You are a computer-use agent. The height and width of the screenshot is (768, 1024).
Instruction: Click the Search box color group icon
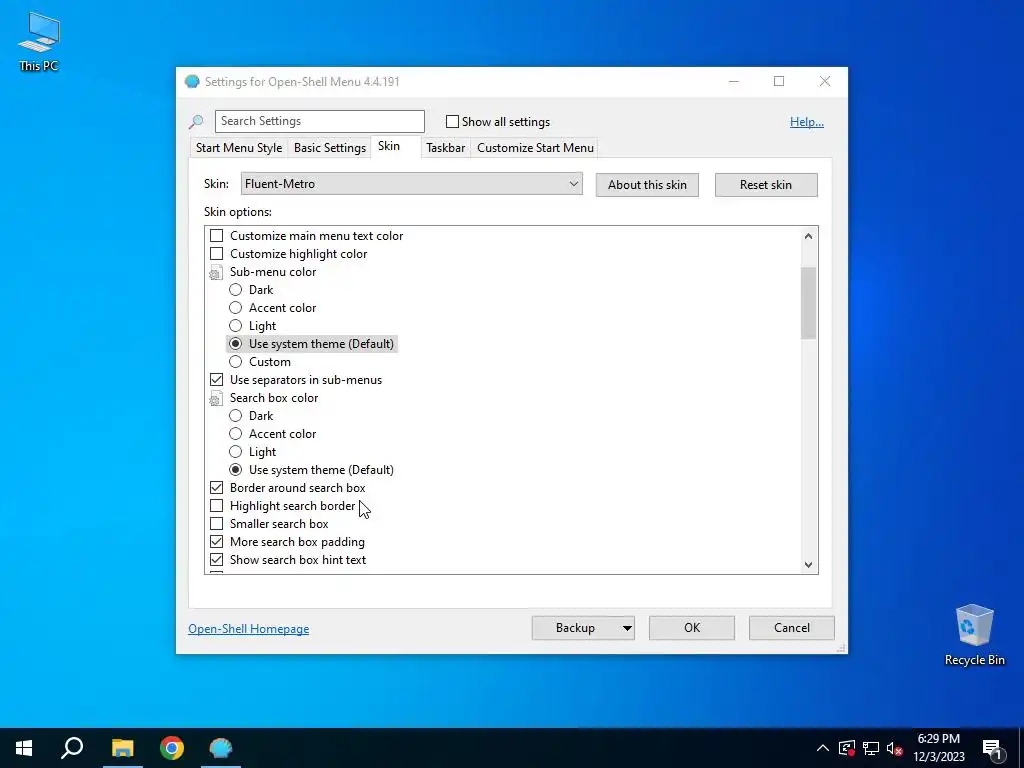click(x=215, y=398)
